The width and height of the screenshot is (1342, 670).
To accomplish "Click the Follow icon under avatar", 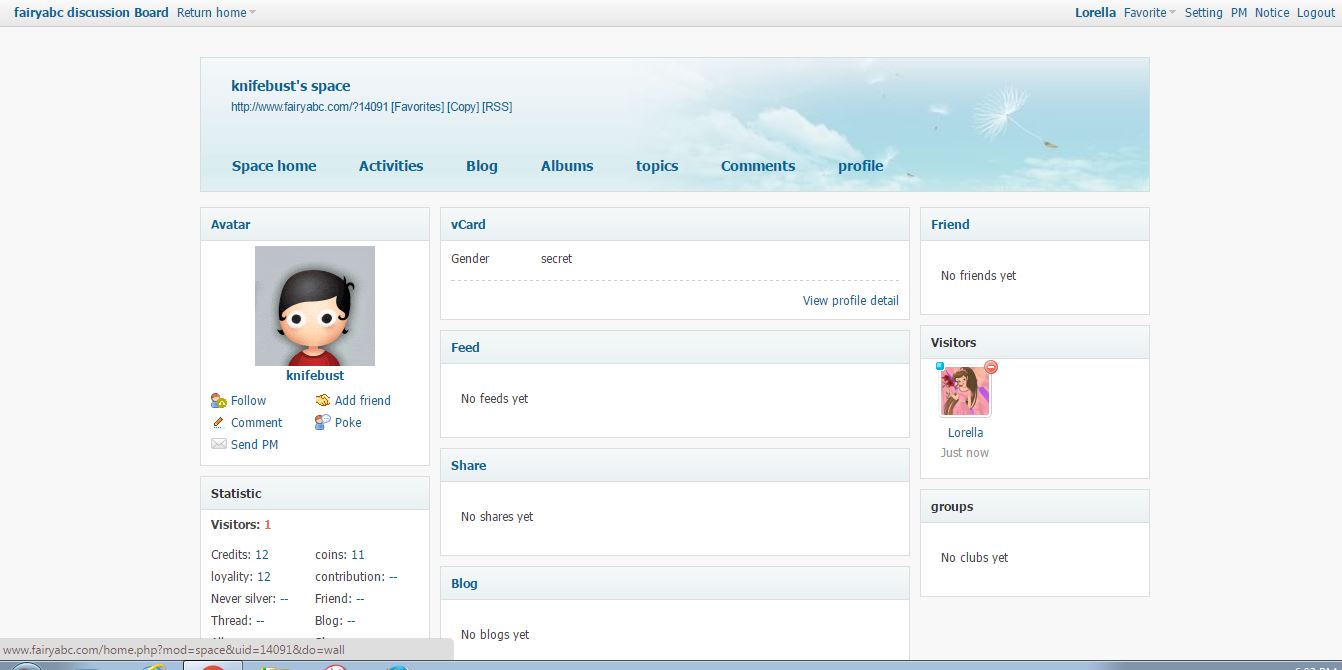I will click(218, 401).
